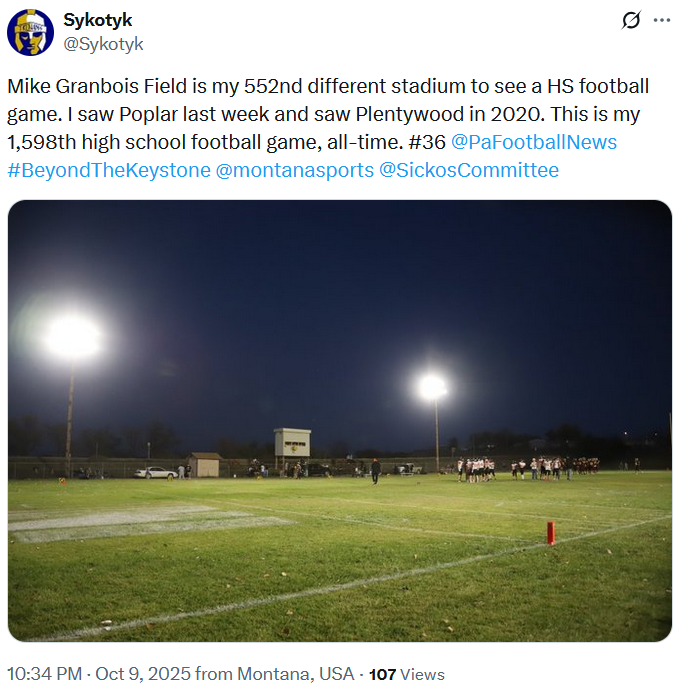This screenshot has height=689, width=684.
Task: Click the Grok actions icon
Action: pos(631,21)
